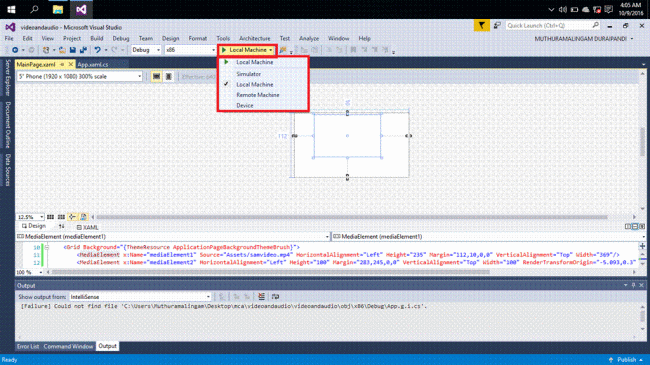
Task: Click the swap panes arrows icon
Action: [x=61, y=226]
